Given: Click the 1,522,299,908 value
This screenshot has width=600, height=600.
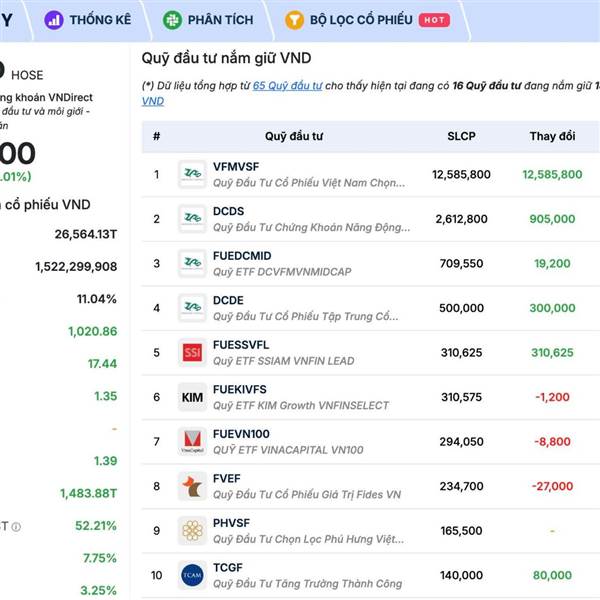Looking at the screenshot, I should (76, 267).
